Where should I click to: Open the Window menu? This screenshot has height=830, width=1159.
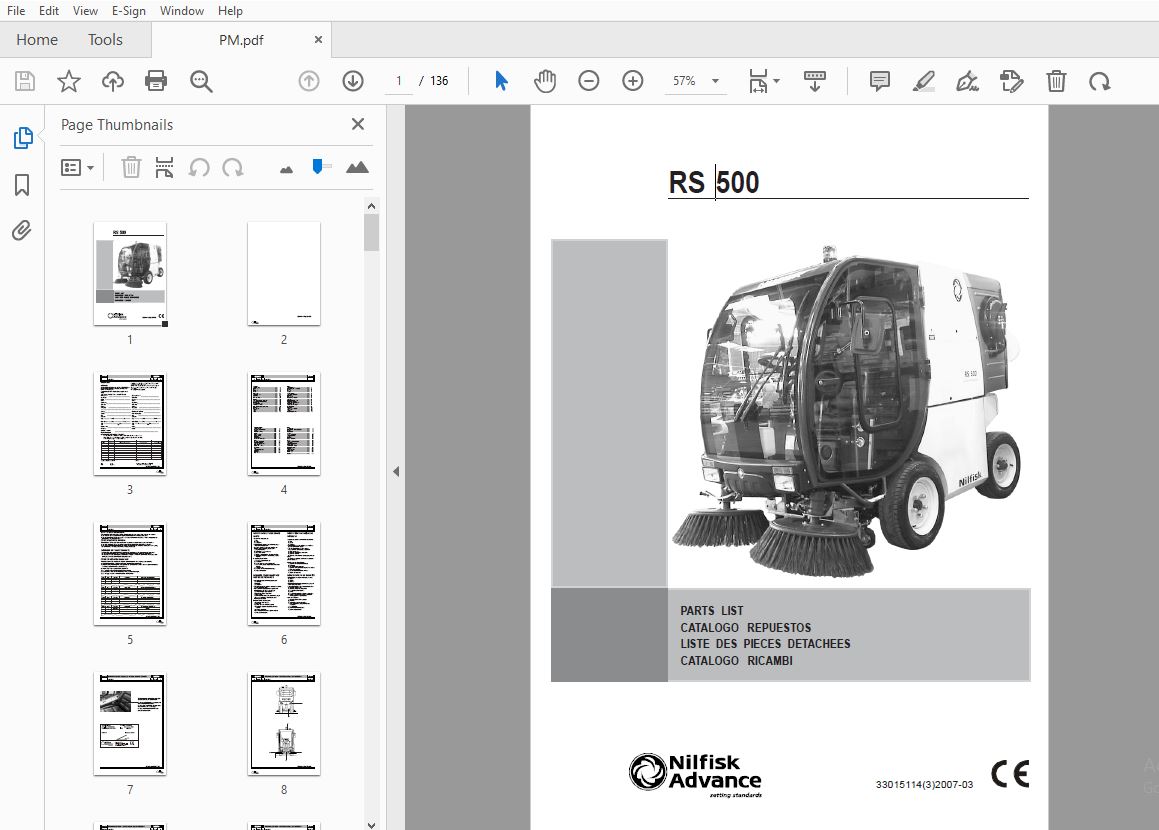(x=182, y=10)
